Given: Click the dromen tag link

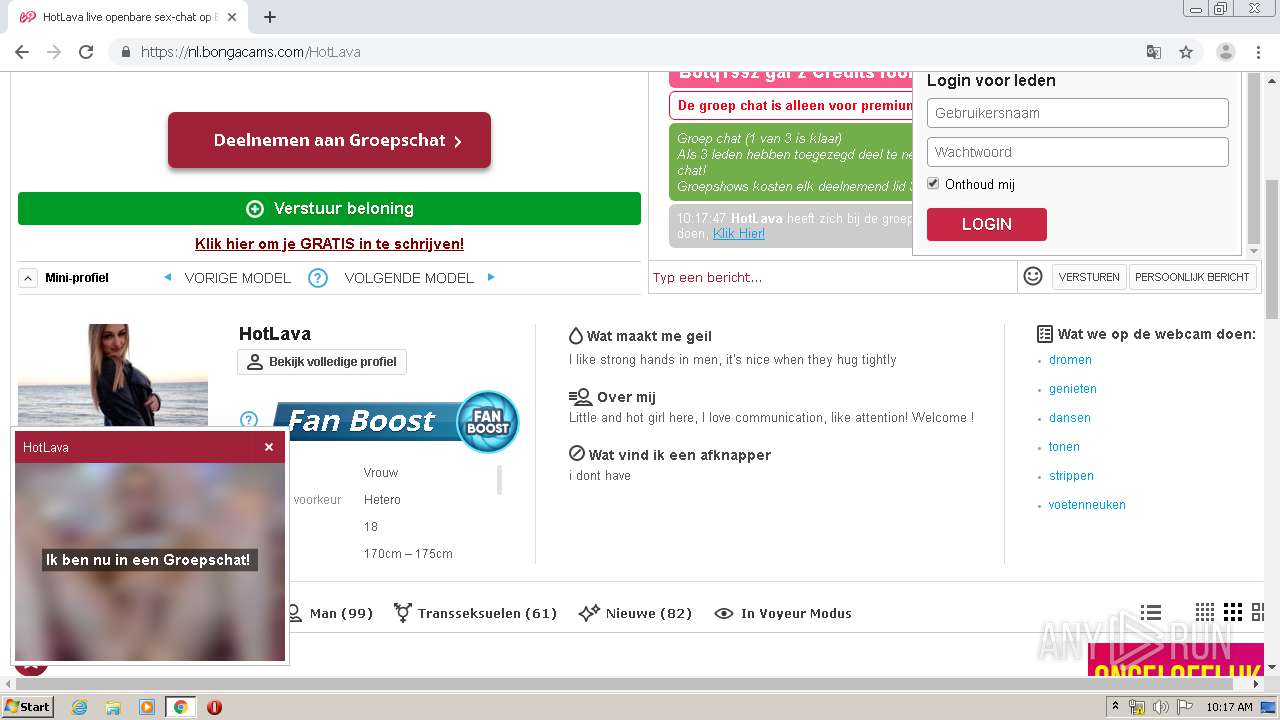Looking at the screenshot, I should tap(1070, 360).
